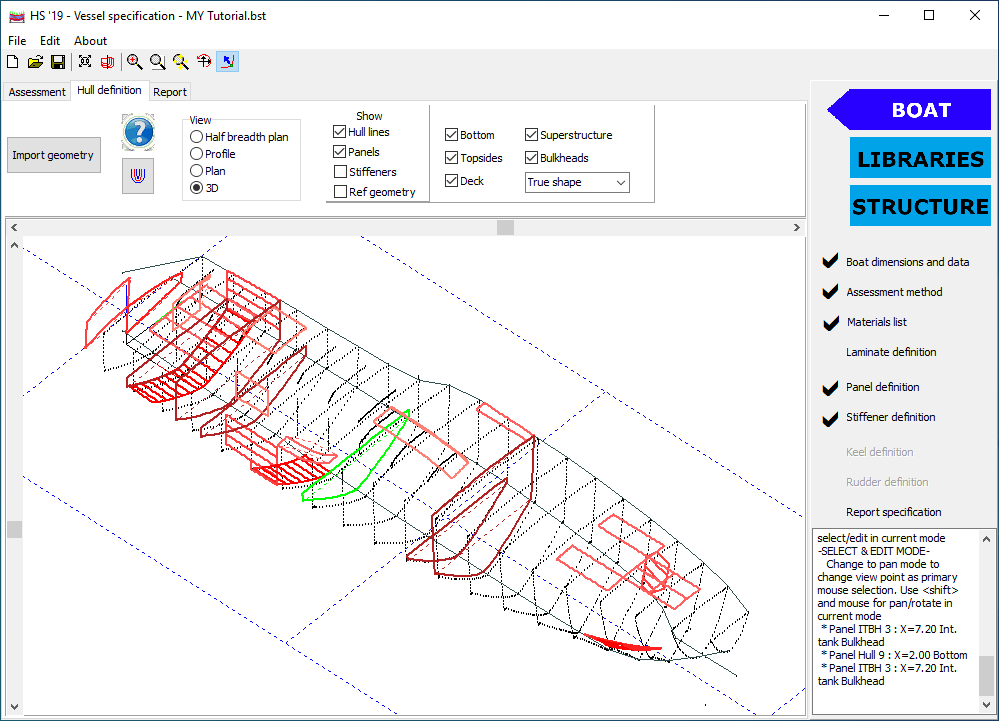Click the Import geometry button

click(x=53, y=155)
